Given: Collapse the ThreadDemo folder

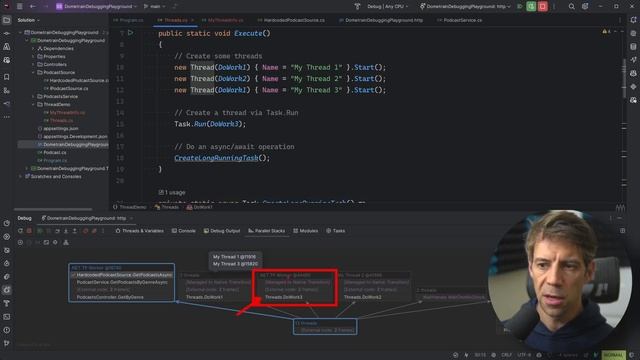Looking at the screenshot, I should tap(33, 104).
